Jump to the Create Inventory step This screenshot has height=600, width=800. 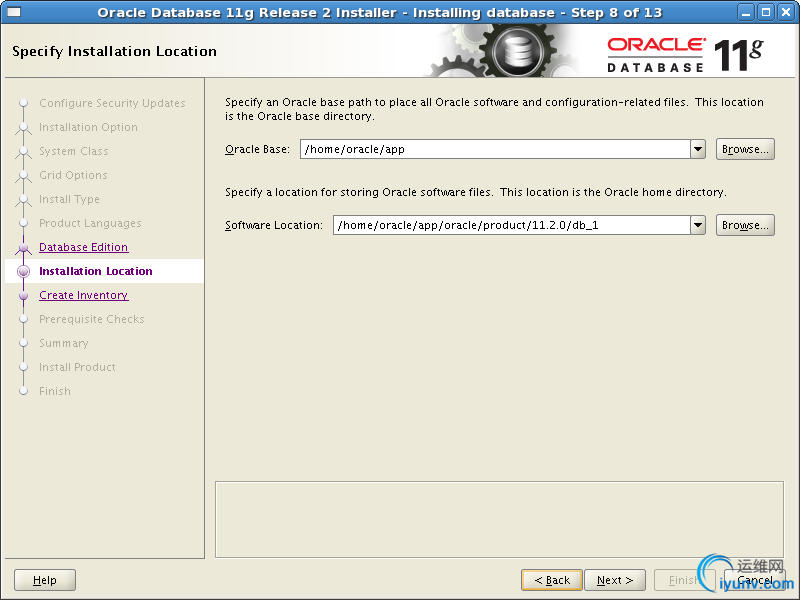coord(84,295)
